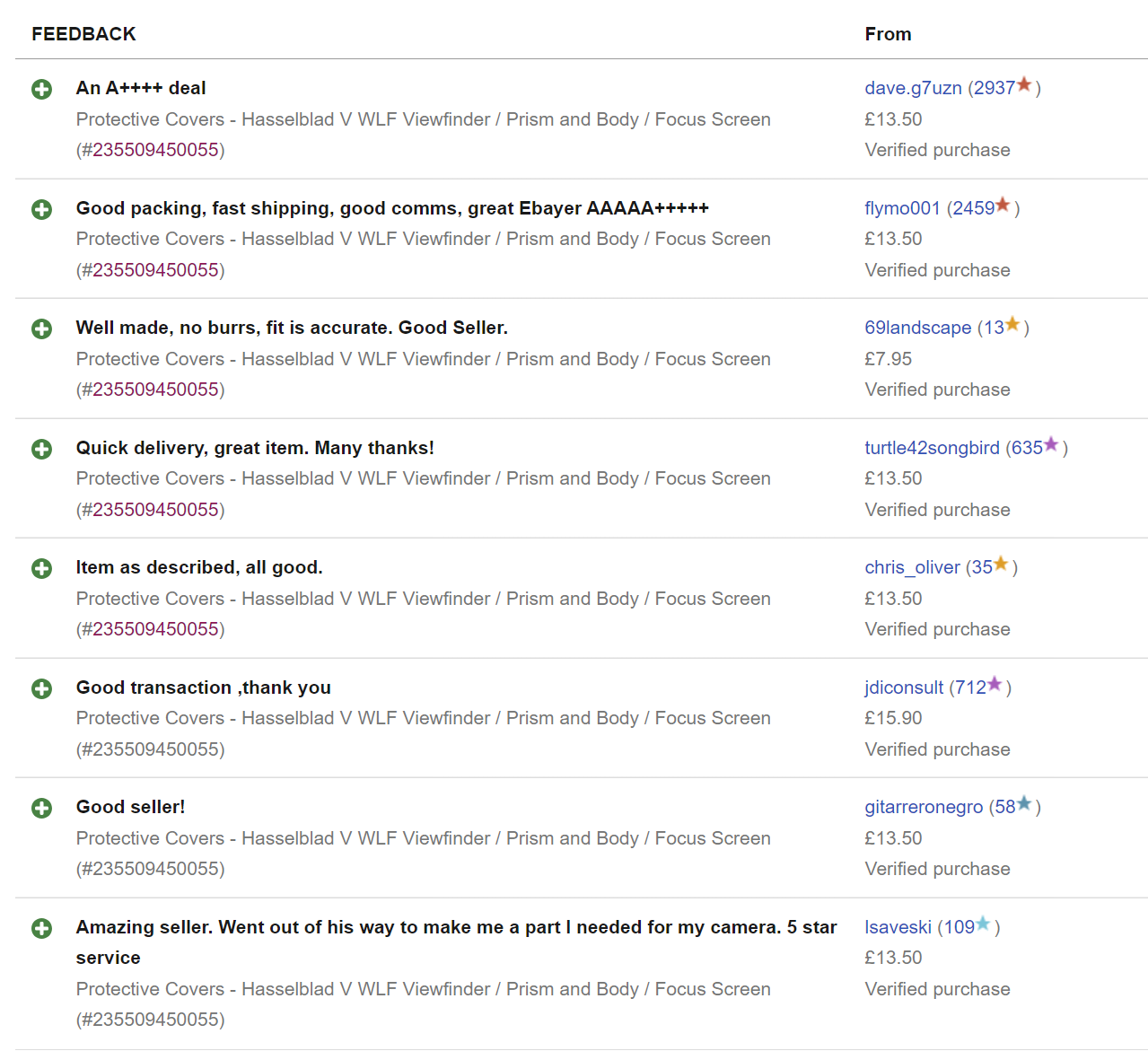Open lsaveski feedback score 109
1148x1051 pixels.
click(x=959, y=927)
